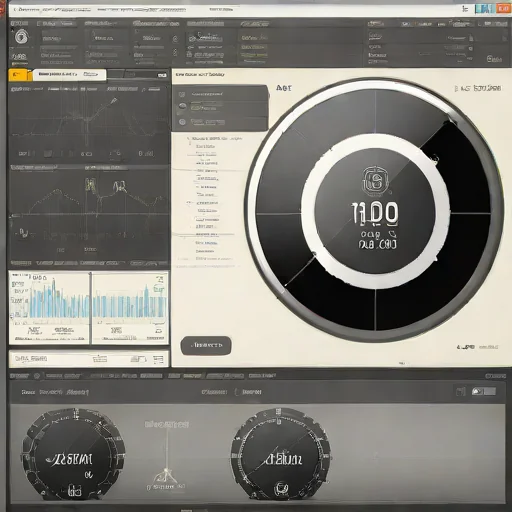The width and height of the screenshot is (512, 512).
Task: Click the emblem icon inside the large dial
Action: (376, 182)
